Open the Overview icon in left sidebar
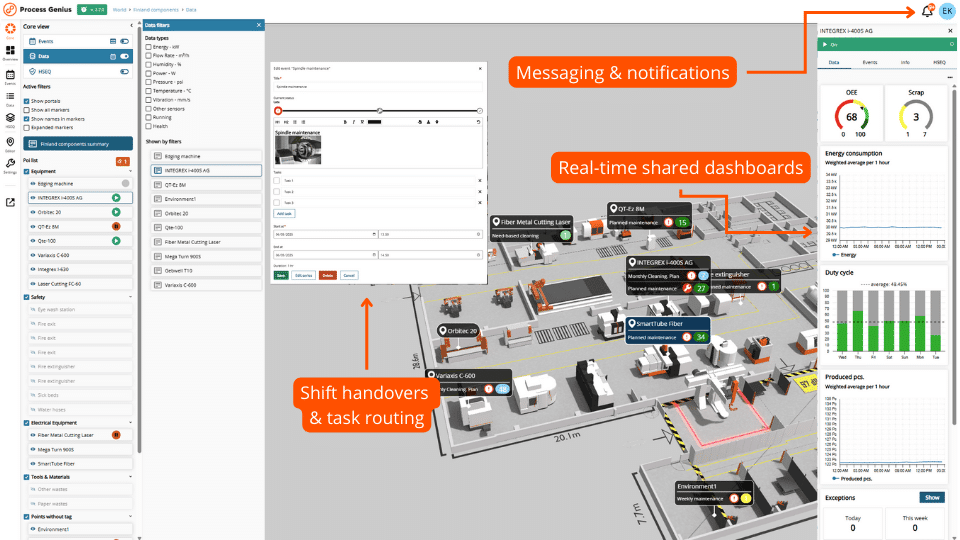This screenshot has height=540, width=960. pos(9,50)
